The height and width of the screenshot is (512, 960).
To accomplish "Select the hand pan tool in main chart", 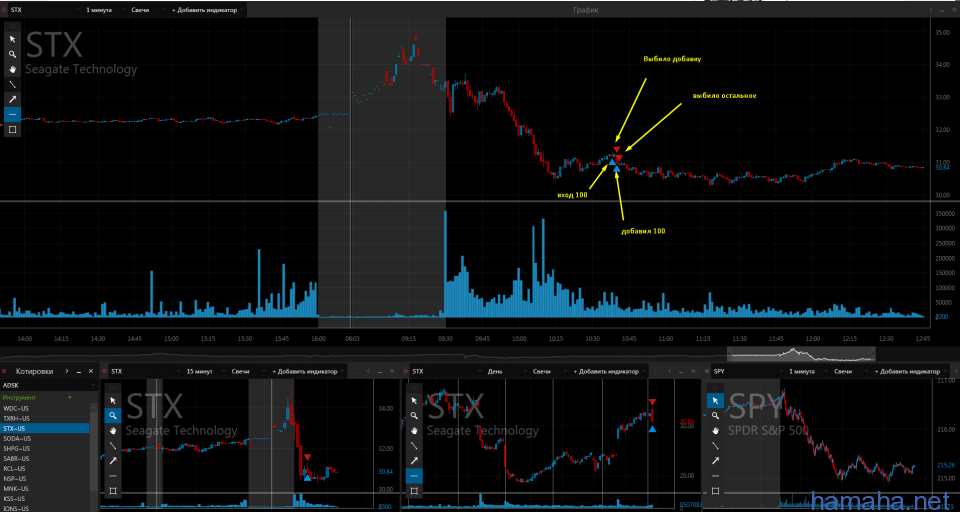I will (x=12, y=69).
